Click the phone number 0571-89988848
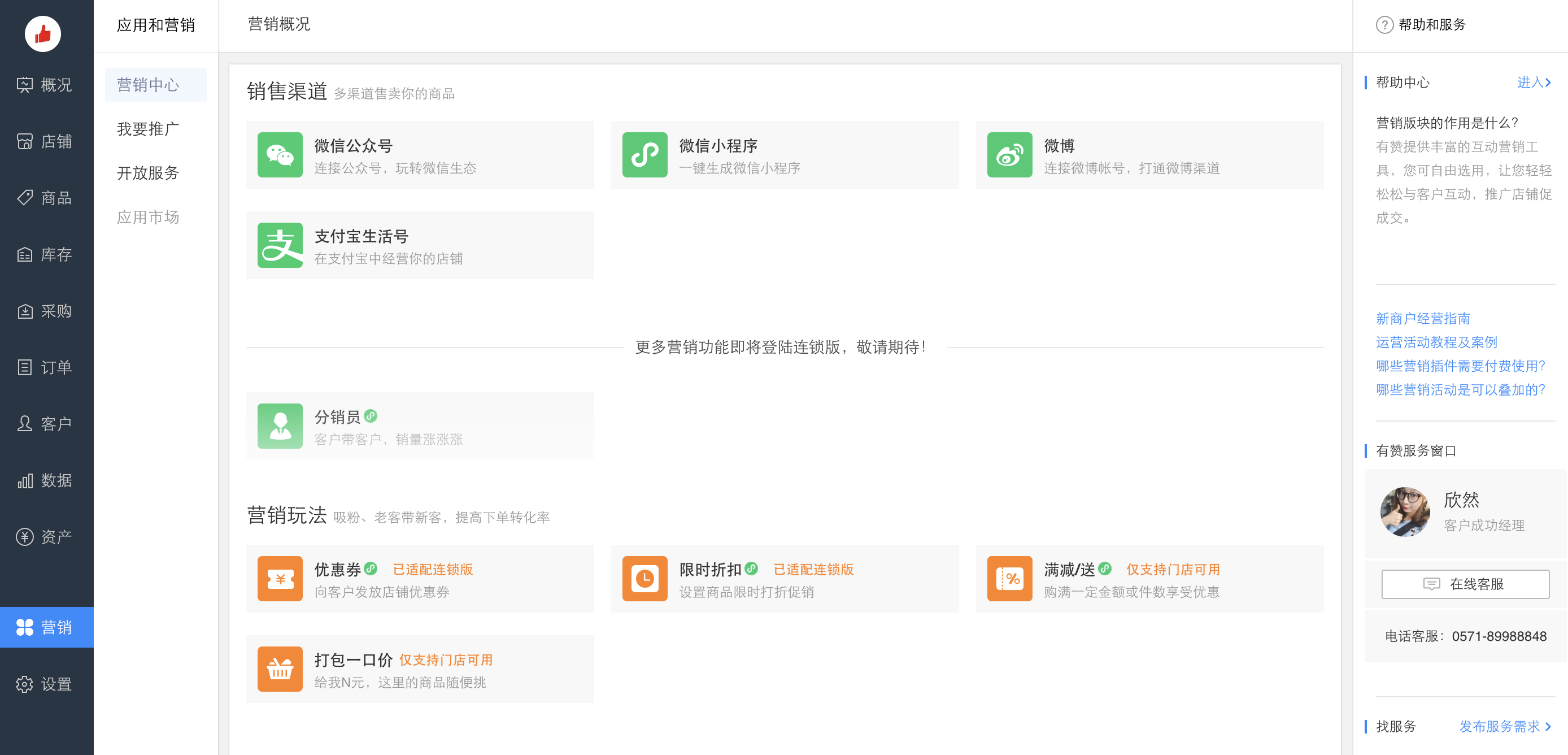This screenshot has width=1568, height=755. (x=1499, y=636)
